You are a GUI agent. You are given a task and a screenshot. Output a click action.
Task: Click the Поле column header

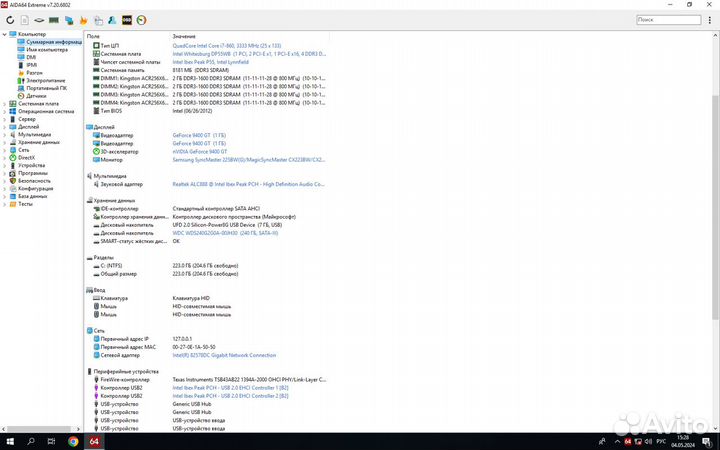coord(94,36)
